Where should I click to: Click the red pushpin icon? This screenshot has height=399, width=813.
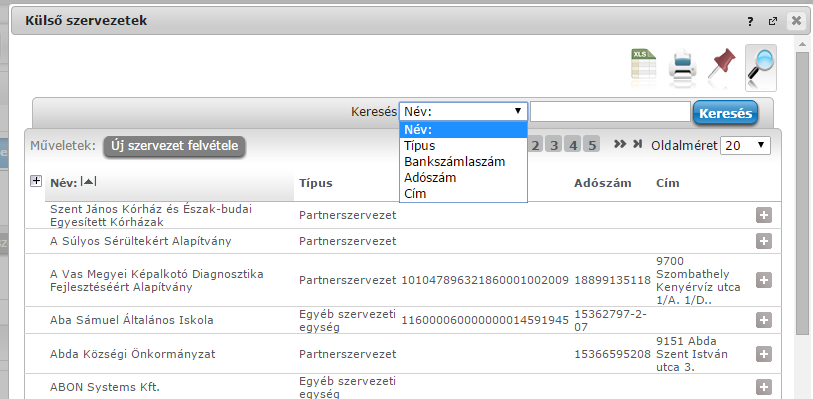(x=722, y=64)
